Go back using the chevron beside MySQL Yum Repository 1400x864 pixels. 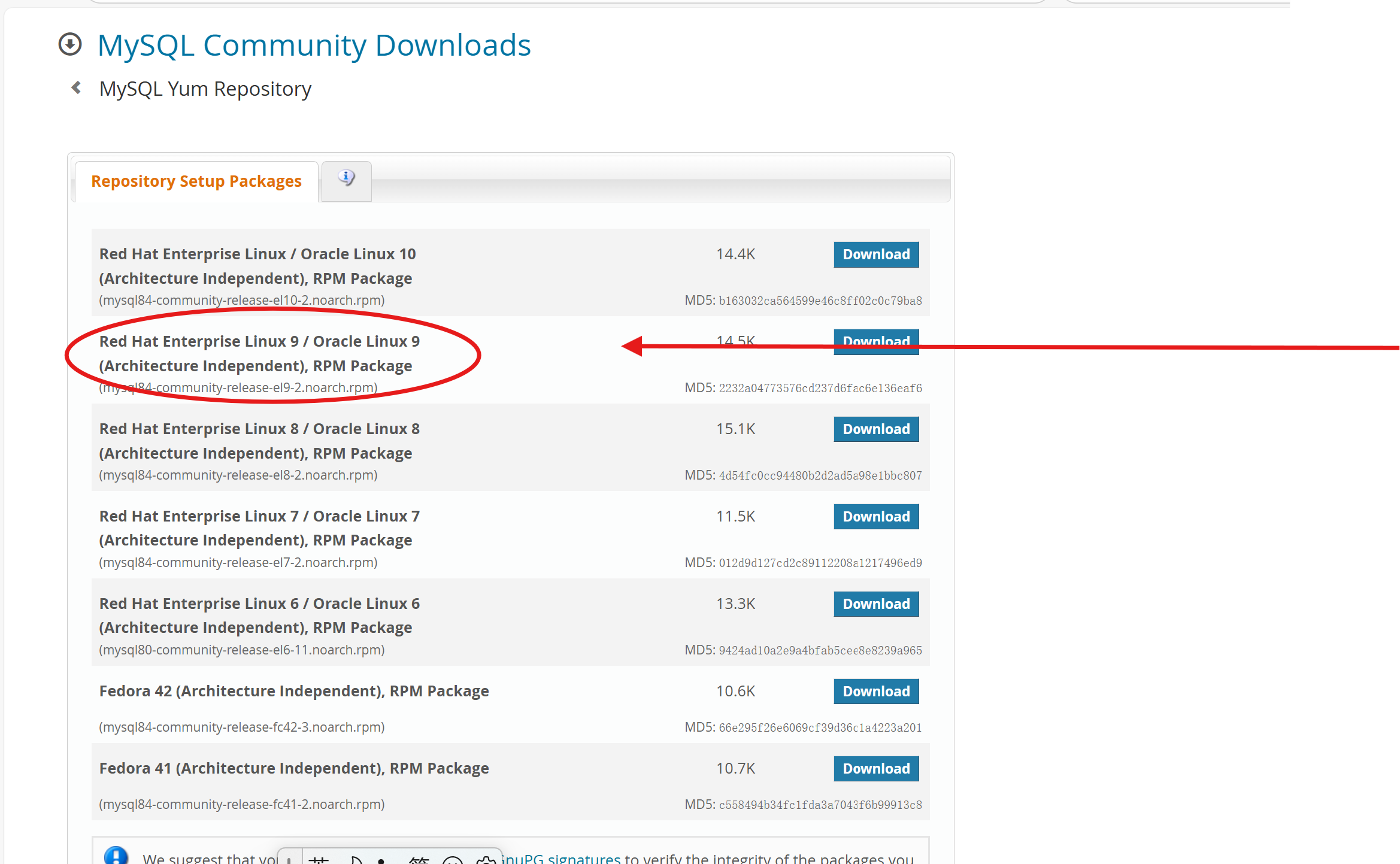[x=76, y=88]
